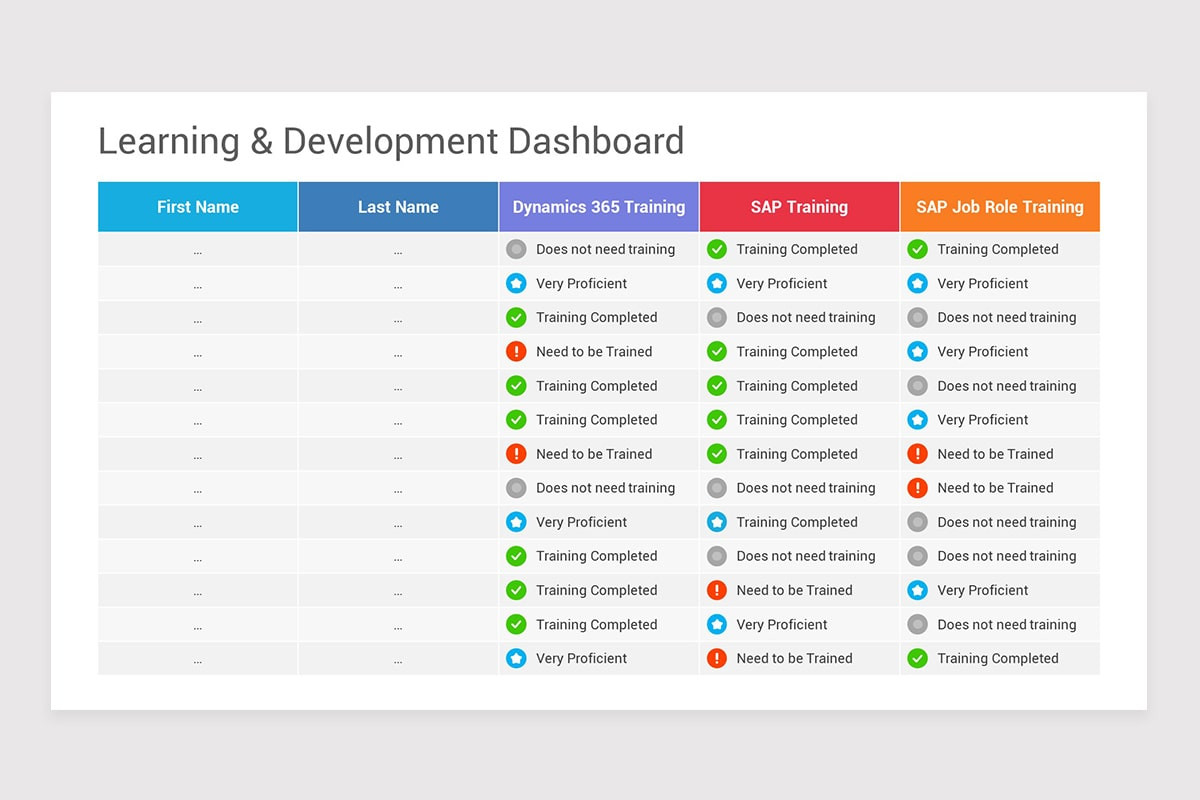Viewport: 1200px width, 800px height.
Task: Click the orange SAP Job Role Training header
Action: tap(1000, 207)
